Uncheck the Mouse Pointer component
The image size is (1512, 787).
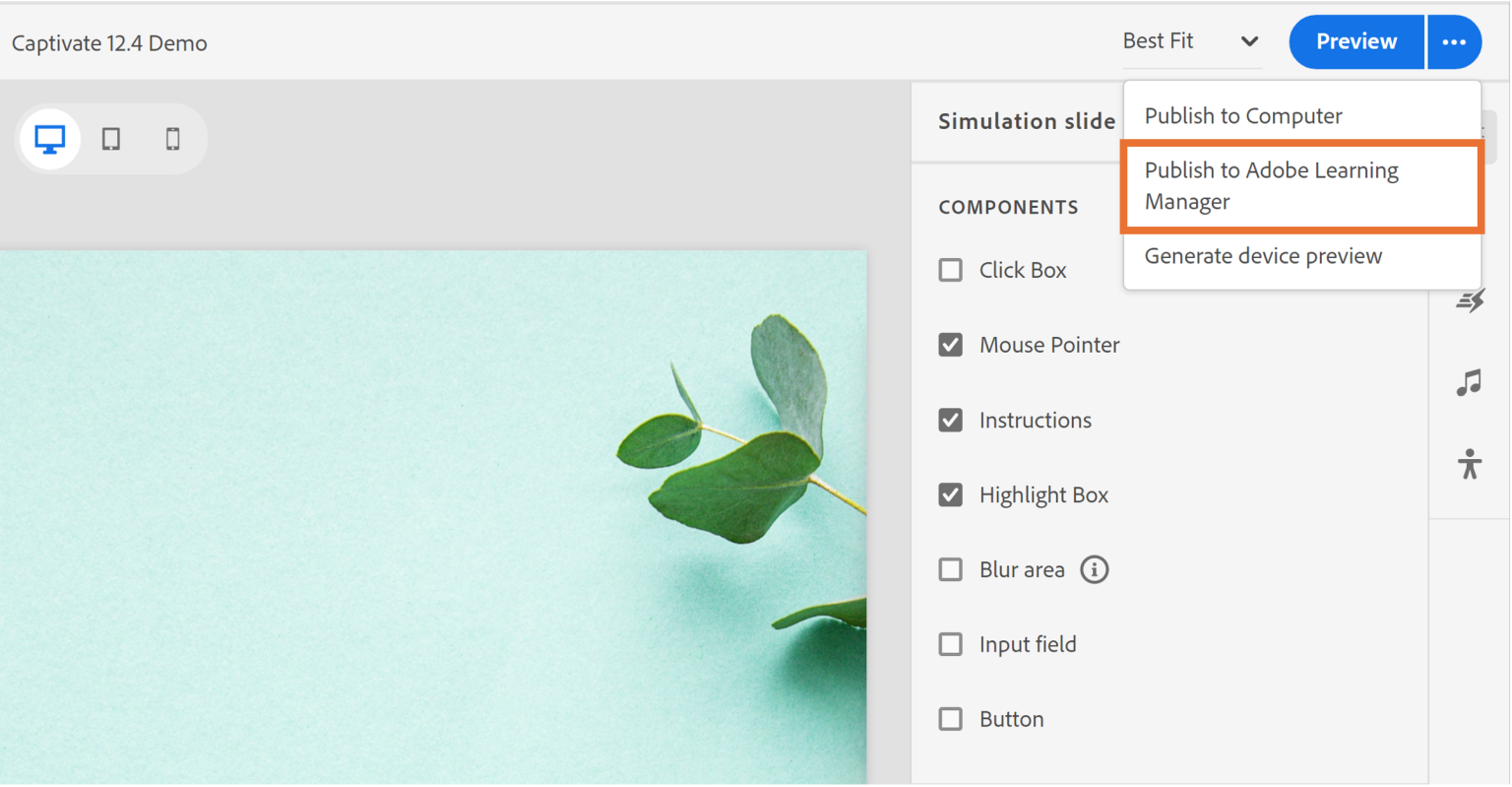point(950,345)
